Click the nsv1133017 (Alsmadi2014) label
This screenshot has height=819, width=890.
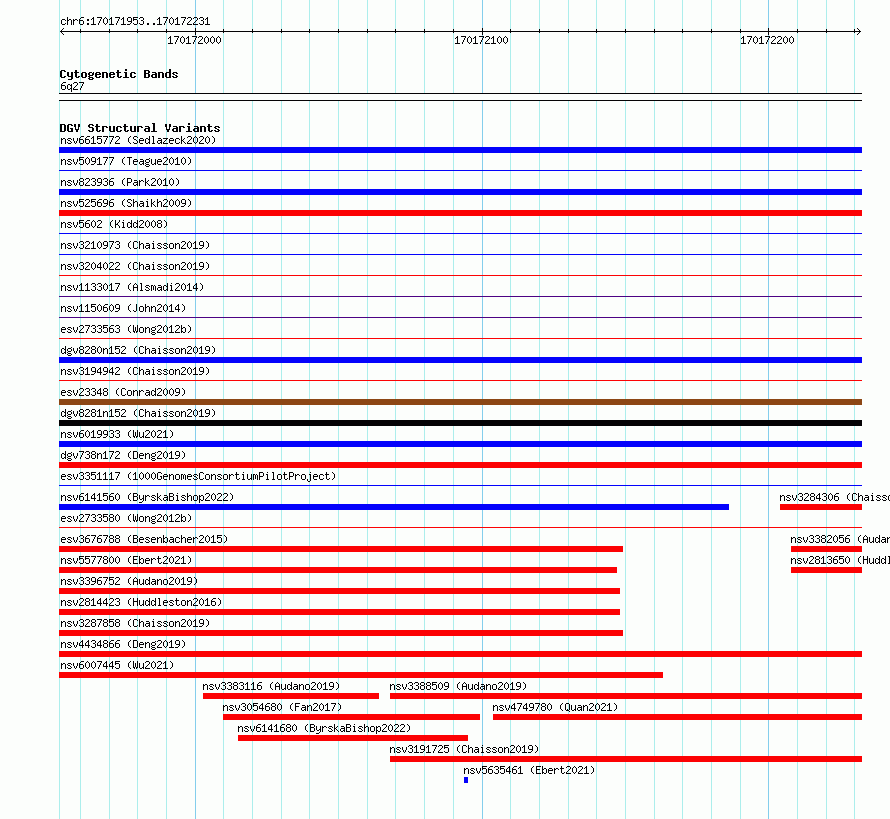point(132,287)
